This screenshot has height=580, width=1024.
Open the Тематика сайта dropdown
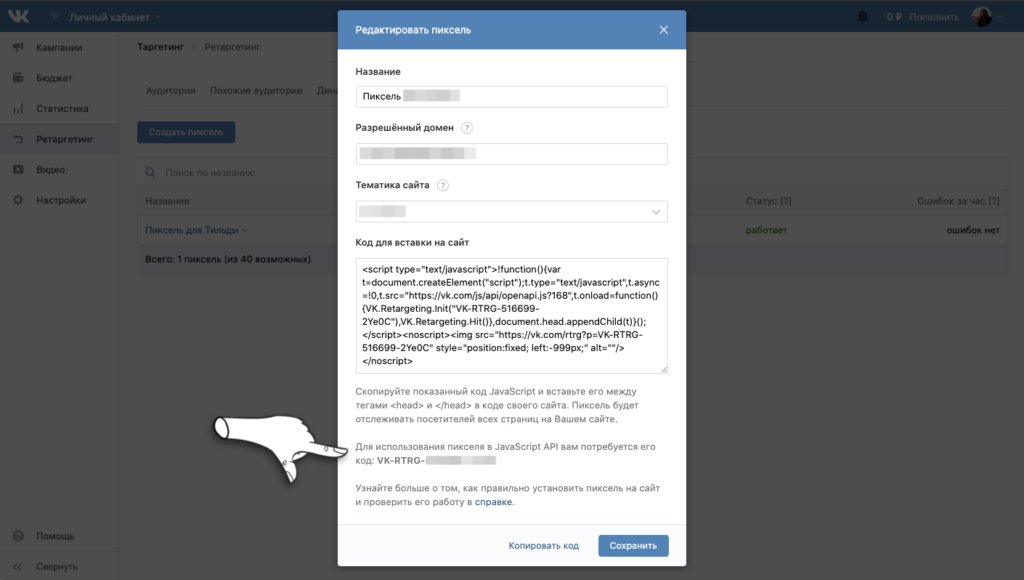(511, 211)
